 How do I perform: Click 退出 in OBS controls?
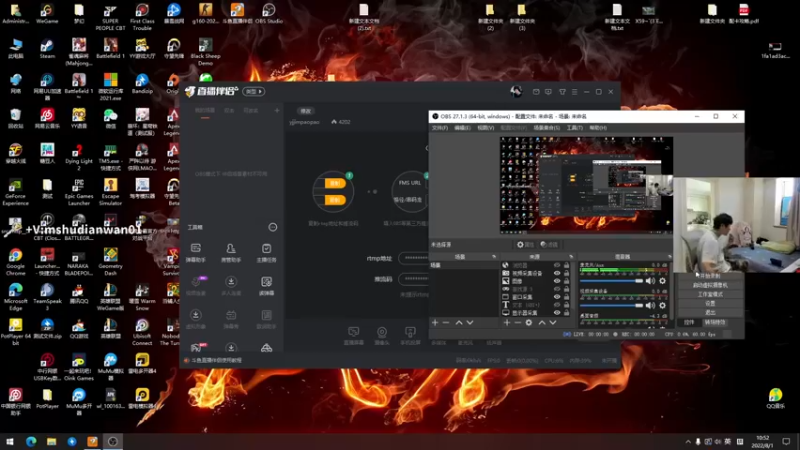coord(710,312)
